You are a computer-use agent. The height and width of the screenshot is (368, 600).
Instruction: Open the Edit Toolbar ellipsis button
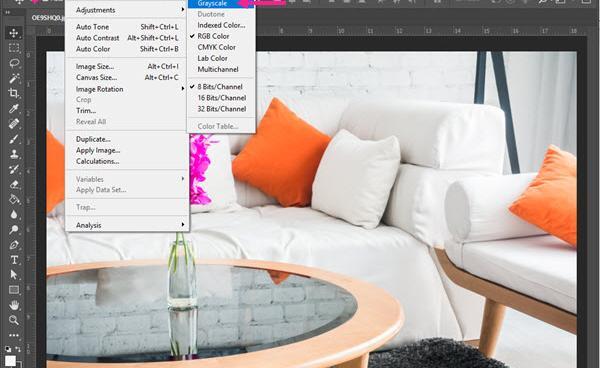(14, 335)
